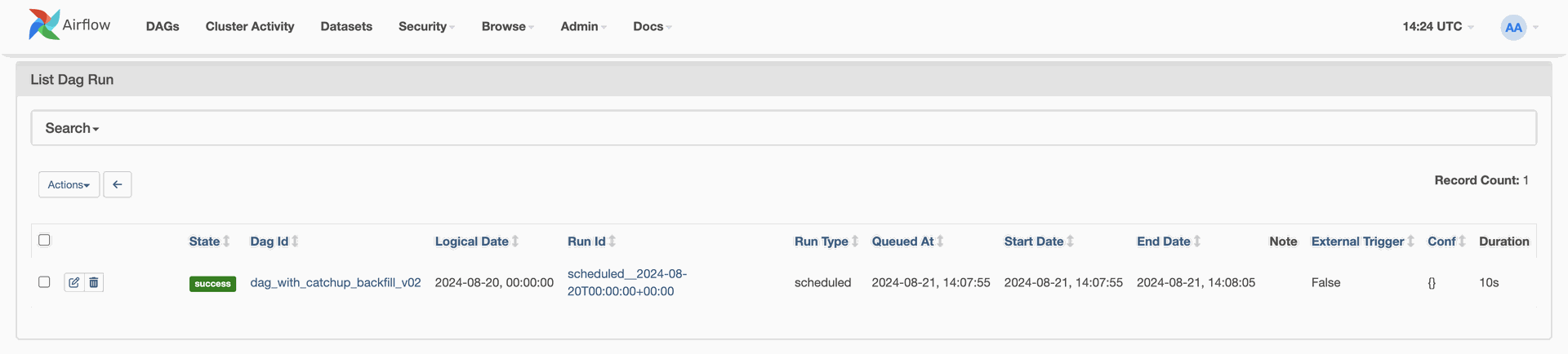Viewport: 1568px width, 354px height.
Task: Sort by State column arrows
Action: click(226, 241)
